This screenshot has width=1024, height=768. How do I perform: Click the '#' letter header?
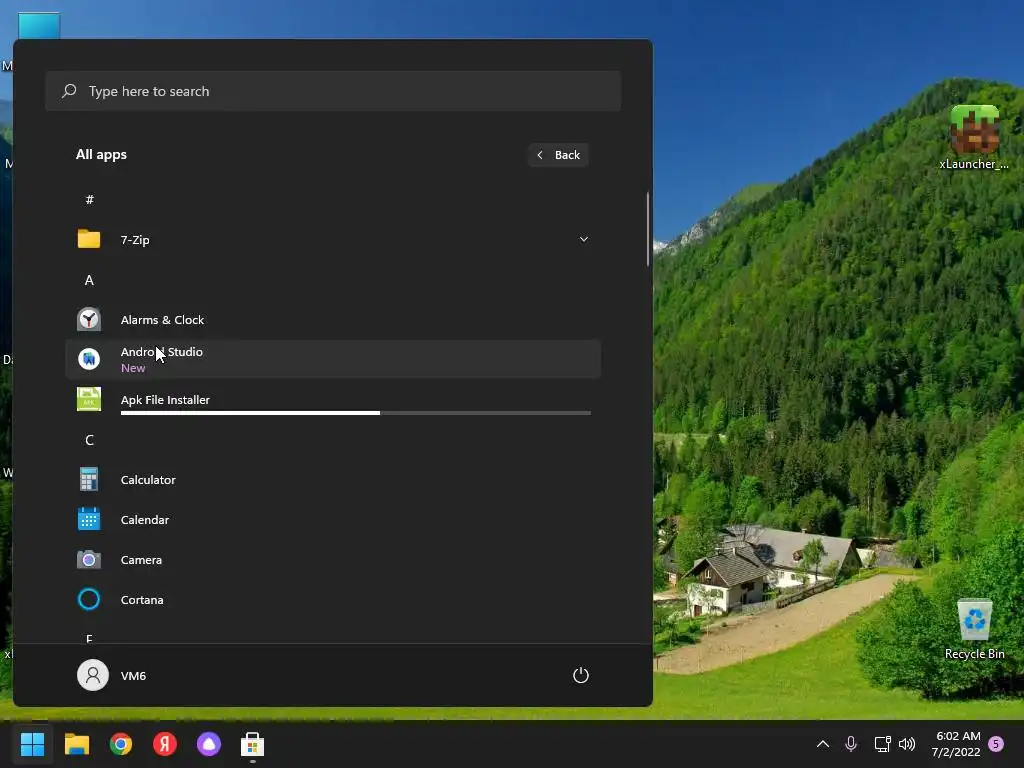click(x=89, y=199)
